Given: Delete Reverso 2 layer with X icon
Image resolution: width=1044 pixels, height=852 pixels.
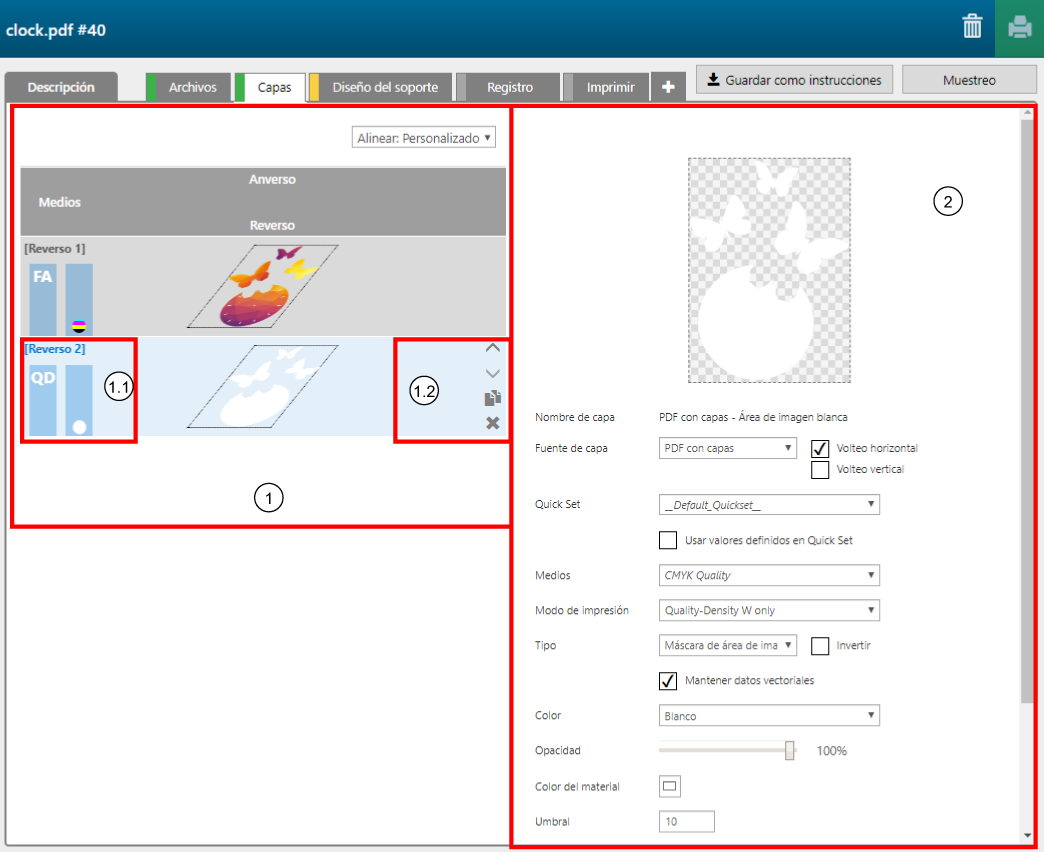Looking at the screenshot, I should 492,423.
